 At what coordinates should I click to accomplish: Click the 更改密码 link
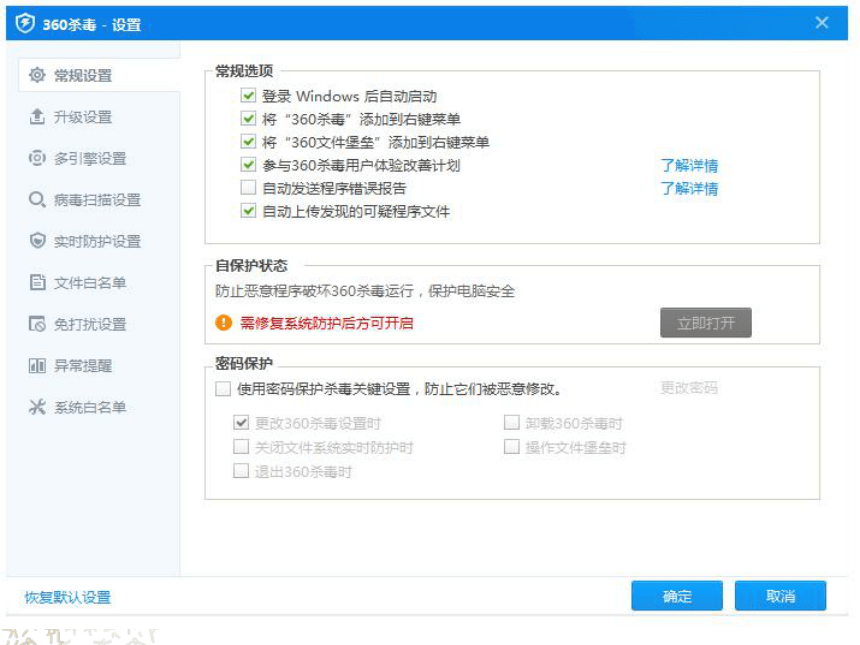(x=688, y=388)
